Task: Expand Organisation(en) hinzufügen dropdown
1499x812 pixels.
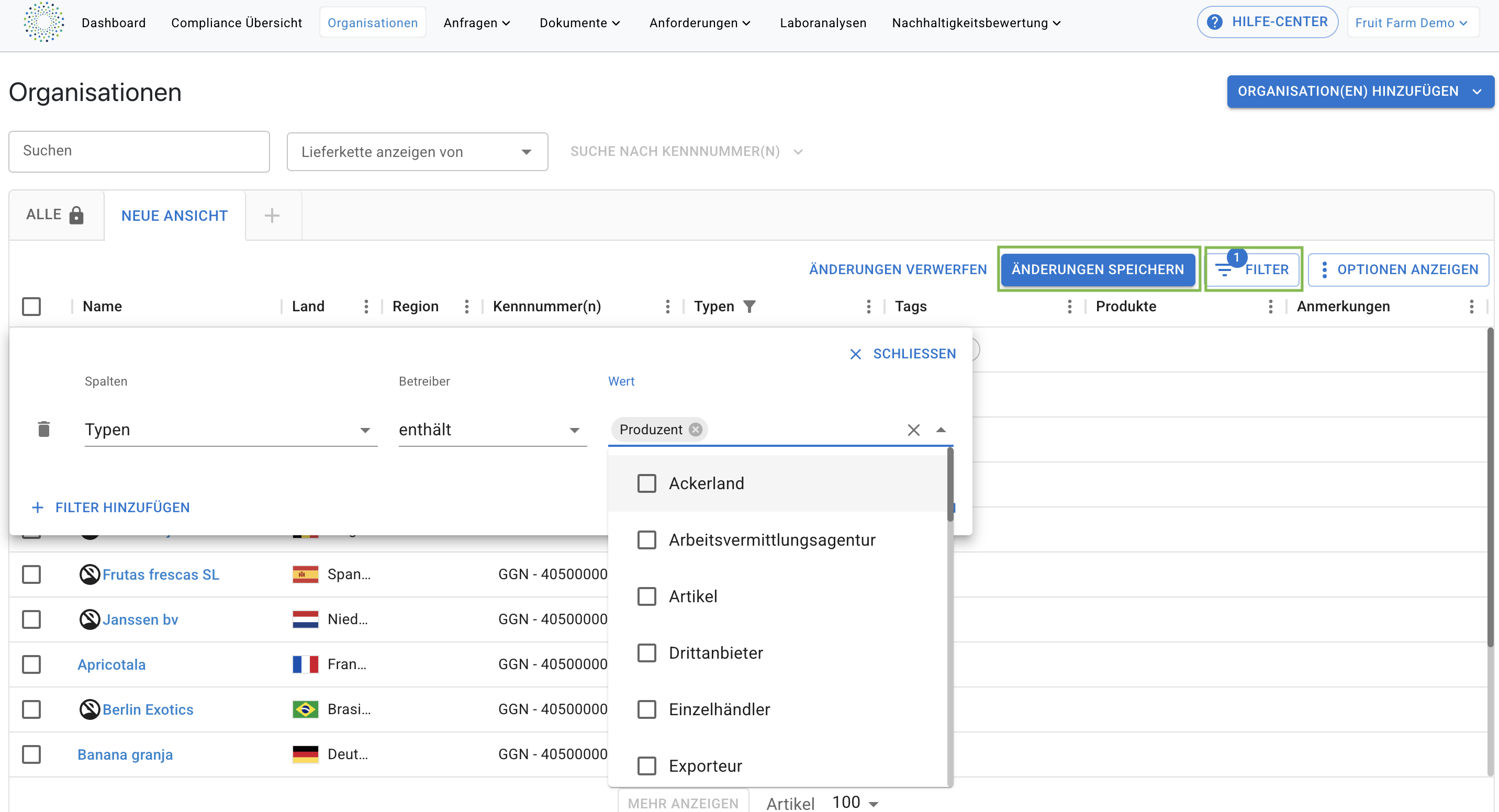Action: (x=1476, y=92)
